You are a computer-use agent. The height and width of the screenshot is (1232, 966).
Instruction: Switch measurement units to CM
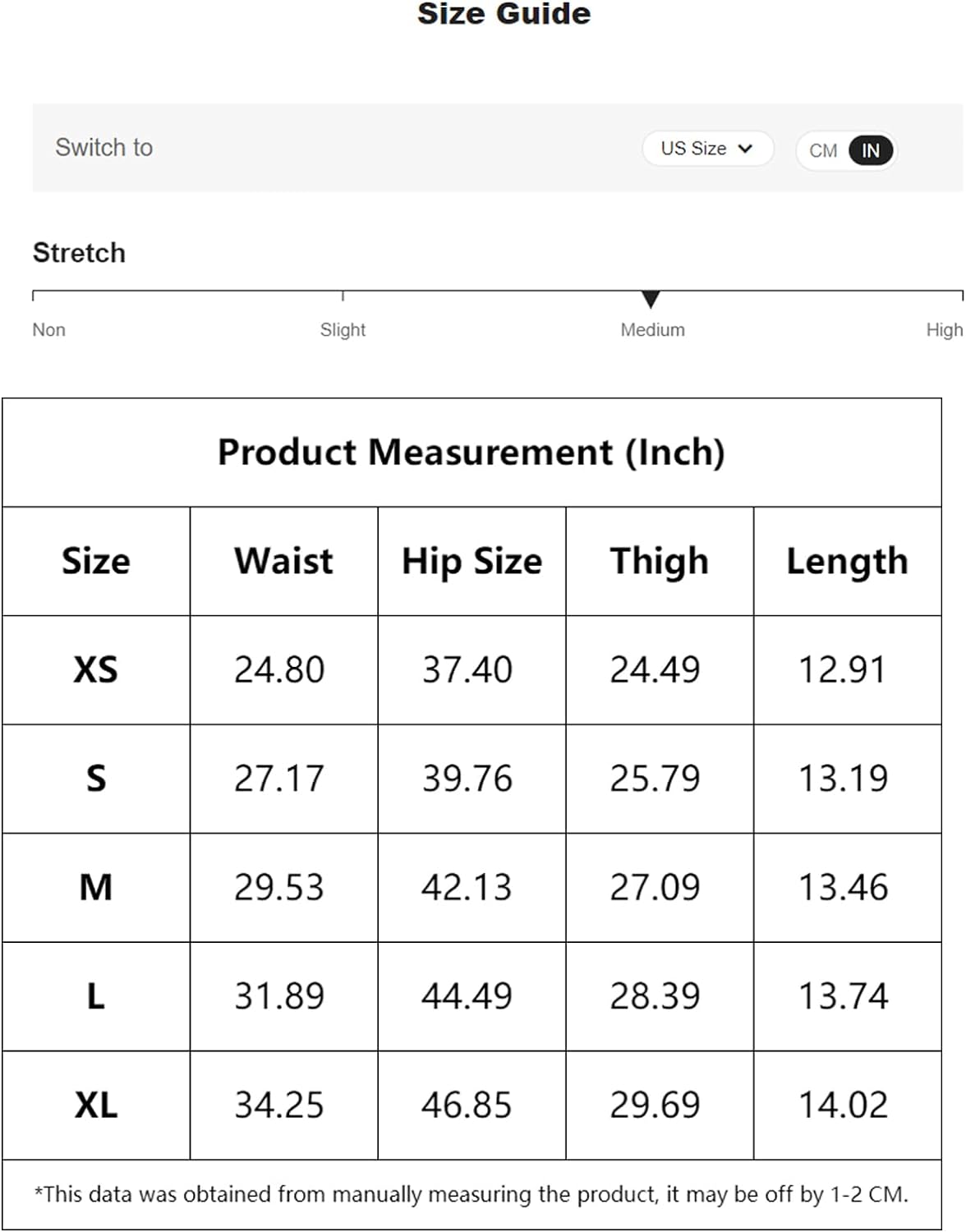822,150
